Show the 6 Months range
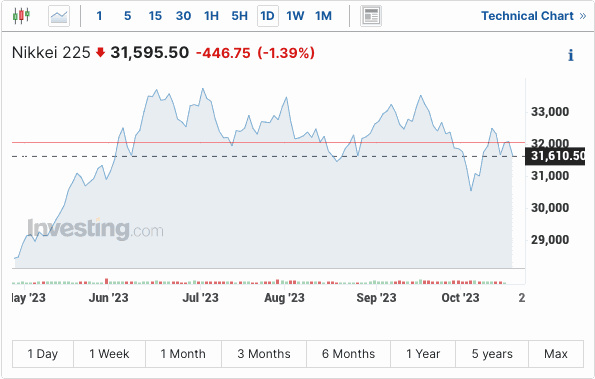Image resolution: width=595 pixels, height=379 pixels. tap(348, 354)
